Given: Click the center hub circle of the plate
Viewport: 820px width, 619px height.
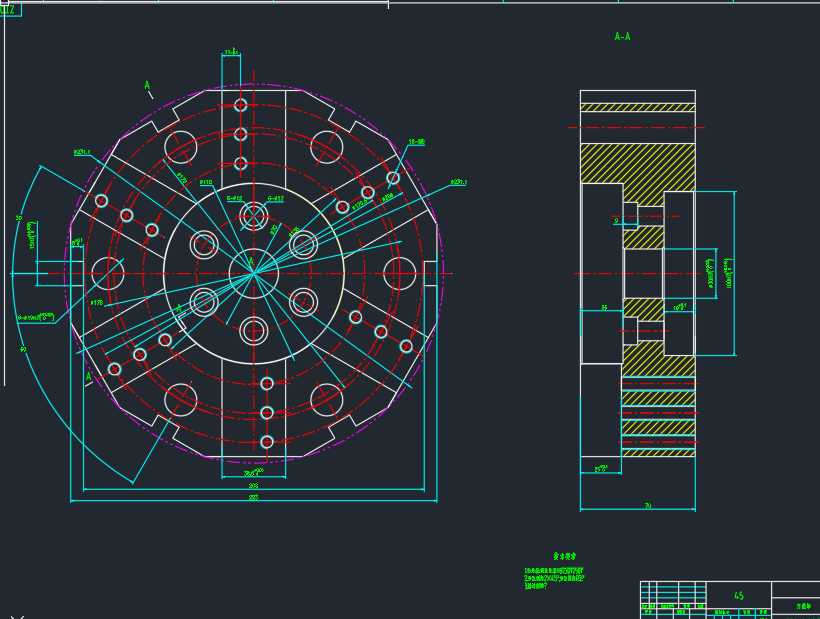Looking at the screenshot, I should pyautogui.click(x=254, y=273).
